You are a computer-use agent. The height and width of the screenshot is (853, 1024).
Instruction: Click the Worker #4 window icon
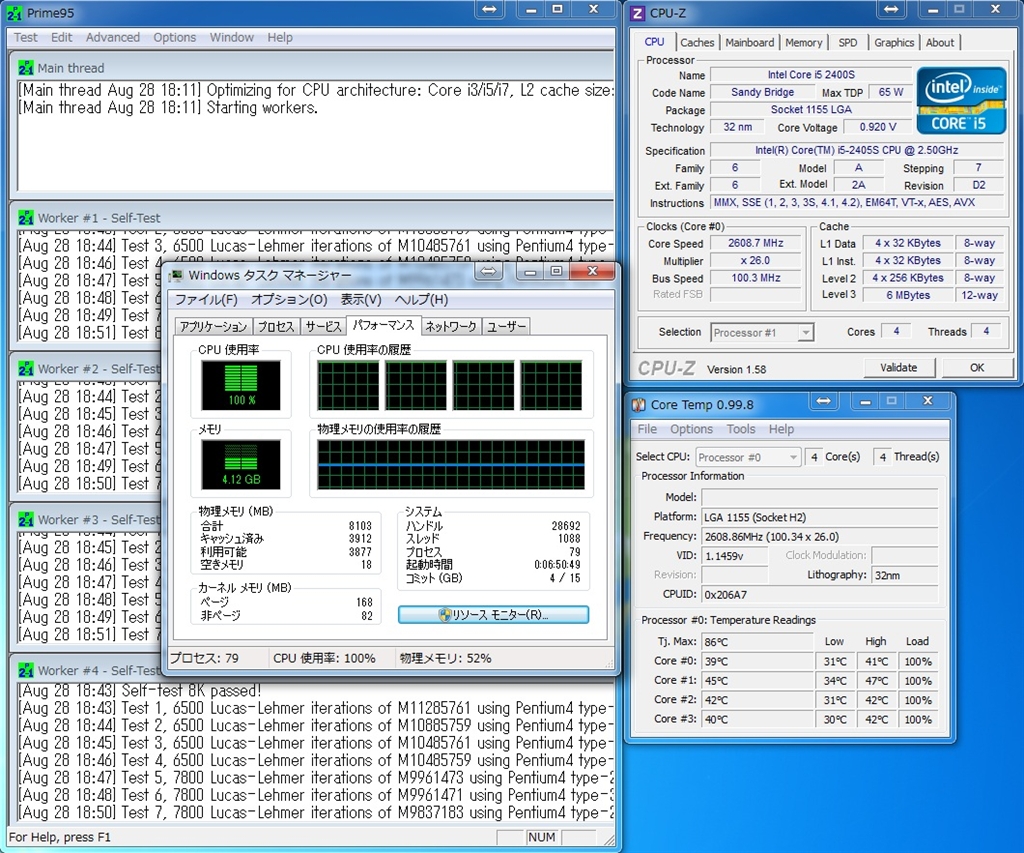(26, 670)
